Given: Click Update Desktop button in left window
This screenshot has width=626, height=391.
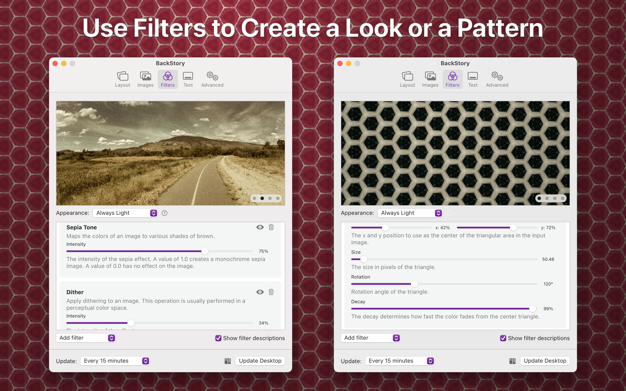Looking at the screenshot, I should coord(260,361).
